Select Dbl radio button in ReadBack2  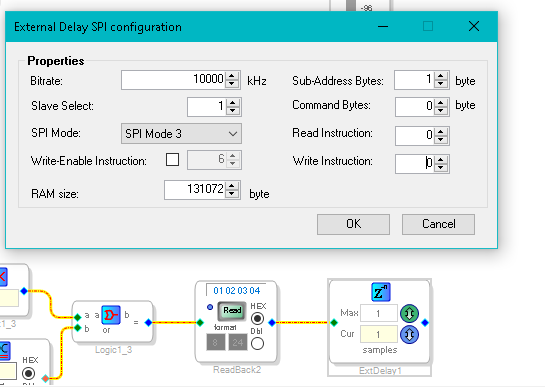pyautogui.click(x=257, y=344)
